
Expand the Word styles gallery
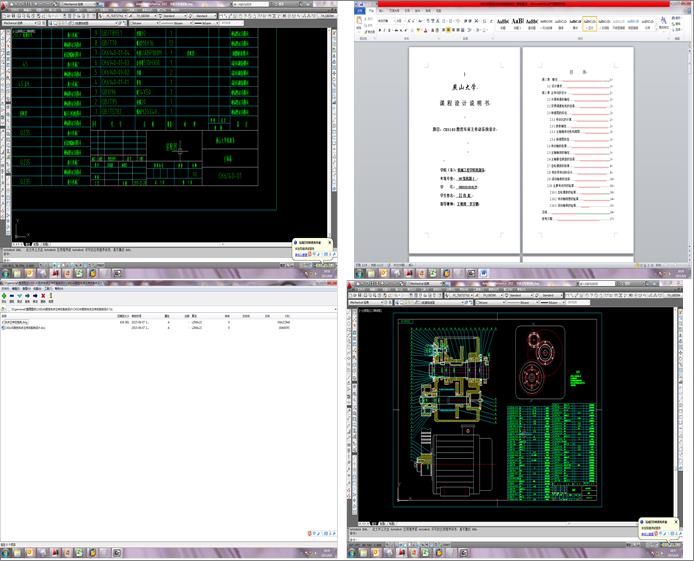(658, 30)
